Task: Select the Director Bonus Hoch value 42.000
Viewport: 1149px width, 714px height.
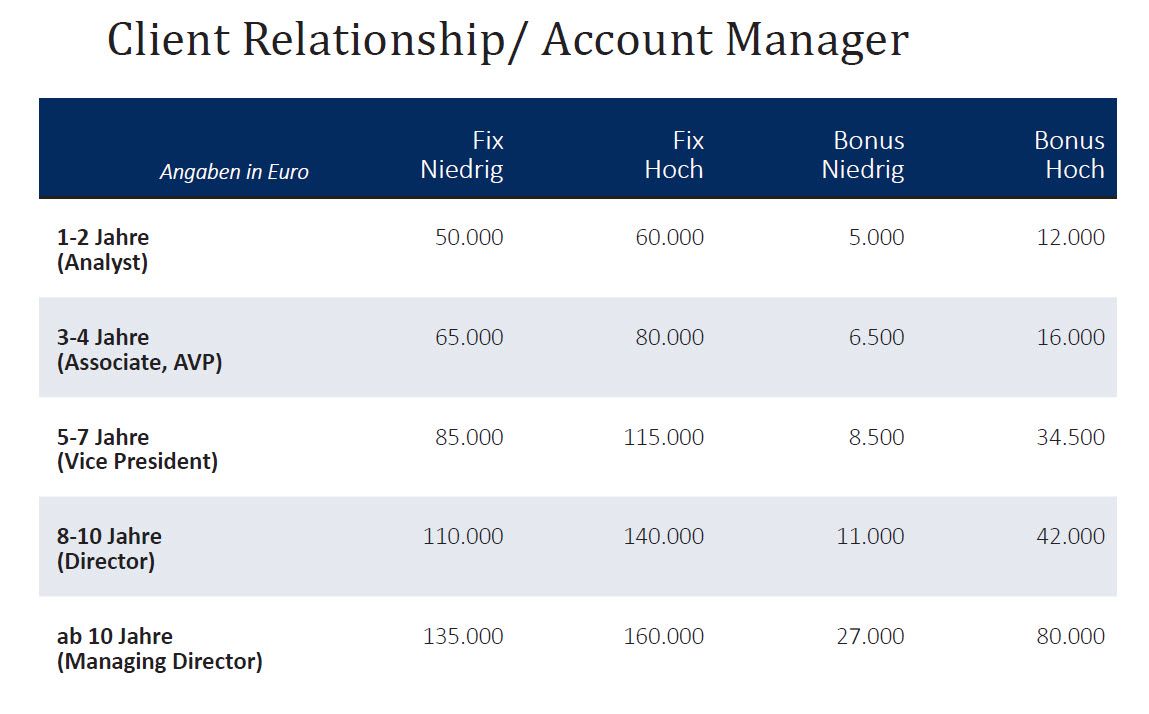Action: click(1071, 537)
